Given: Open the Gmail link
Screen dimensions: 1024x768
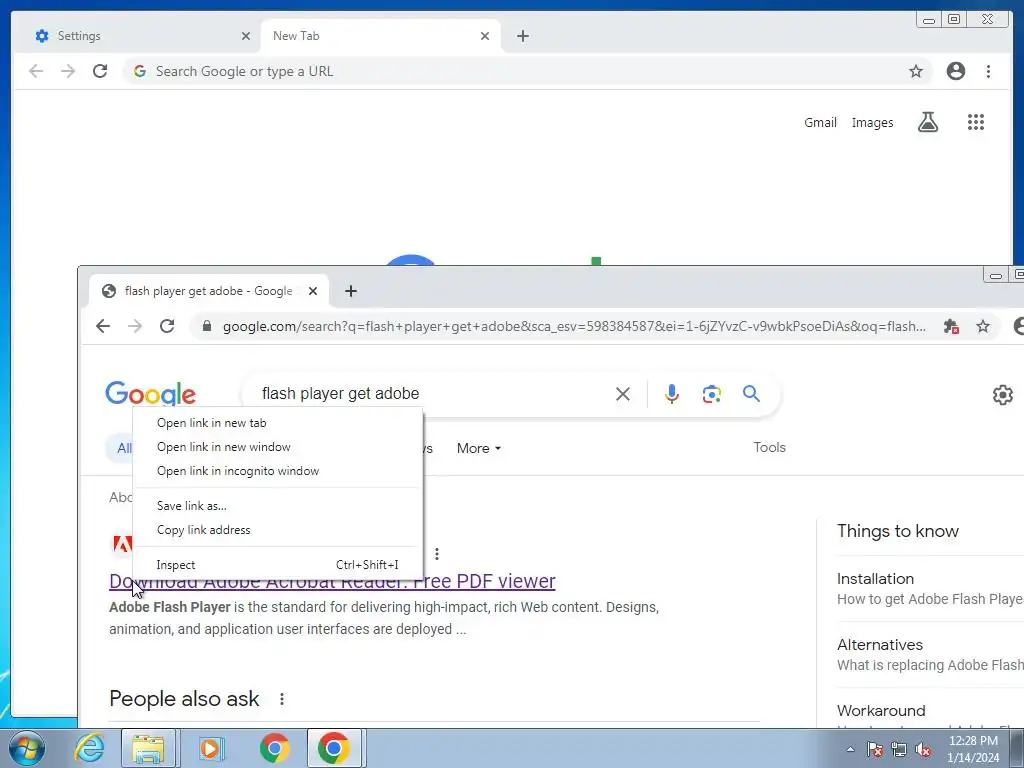Looking at the screenshot, I should point(820,122).
